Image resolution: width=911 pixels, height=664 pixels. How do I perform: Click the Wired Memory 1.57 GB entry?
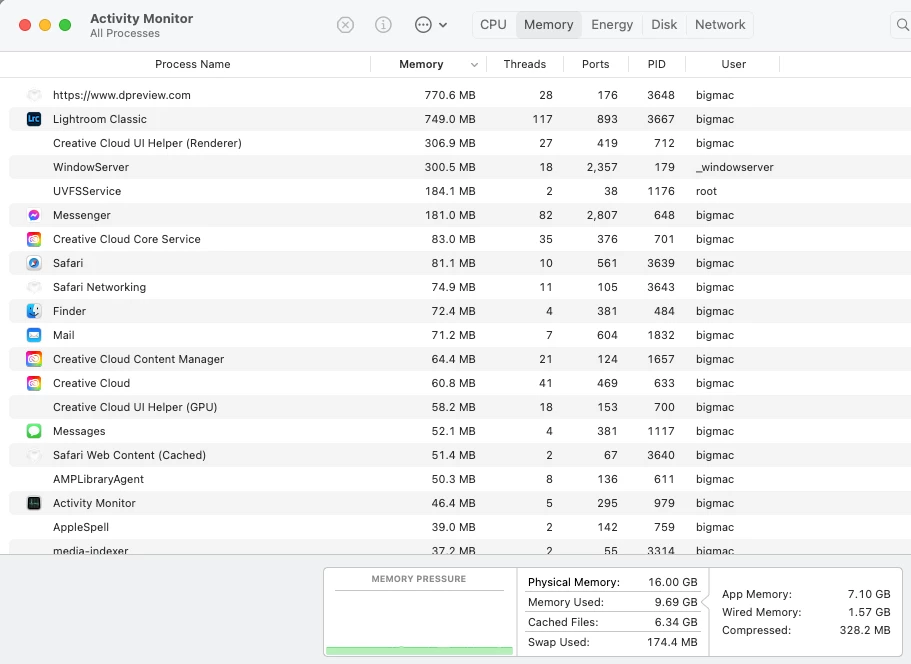click(806, 612)
